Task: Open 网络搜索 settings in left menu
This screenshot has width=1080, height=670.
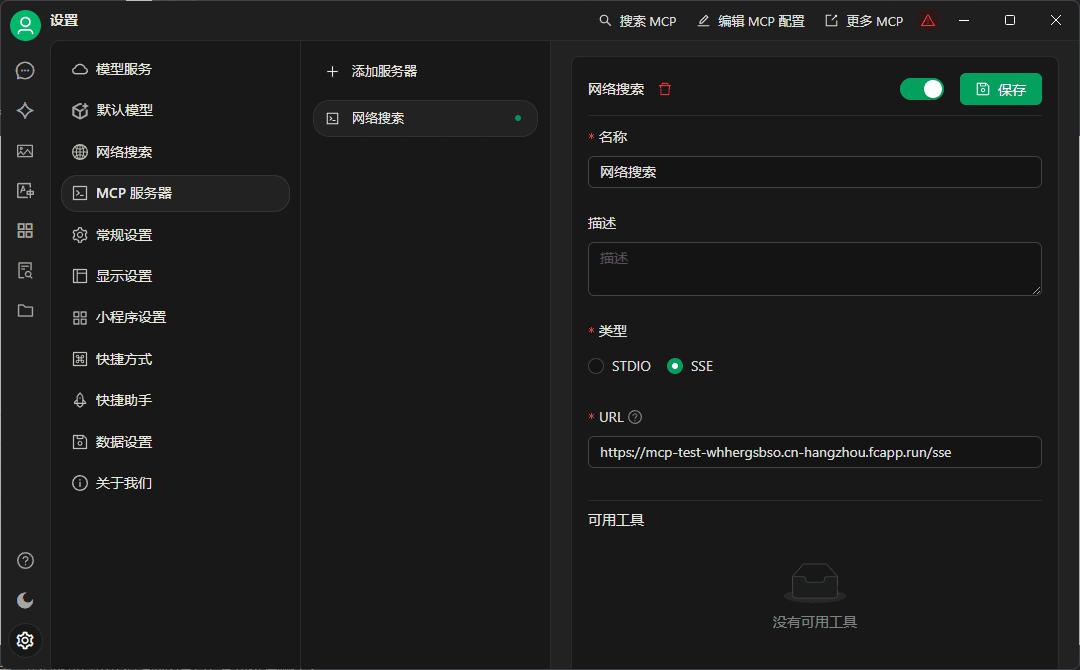Action: tap(176, 152)
